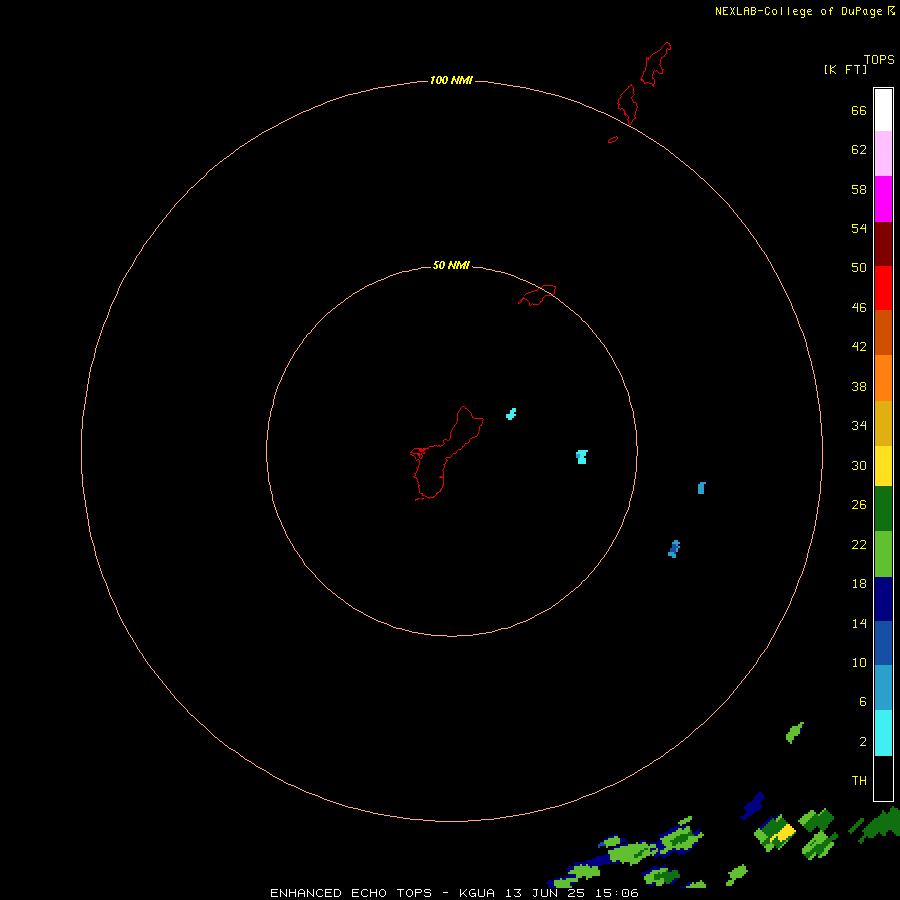Pick the magenta color band in legend

pyautogui.click(x=883, y=199)
